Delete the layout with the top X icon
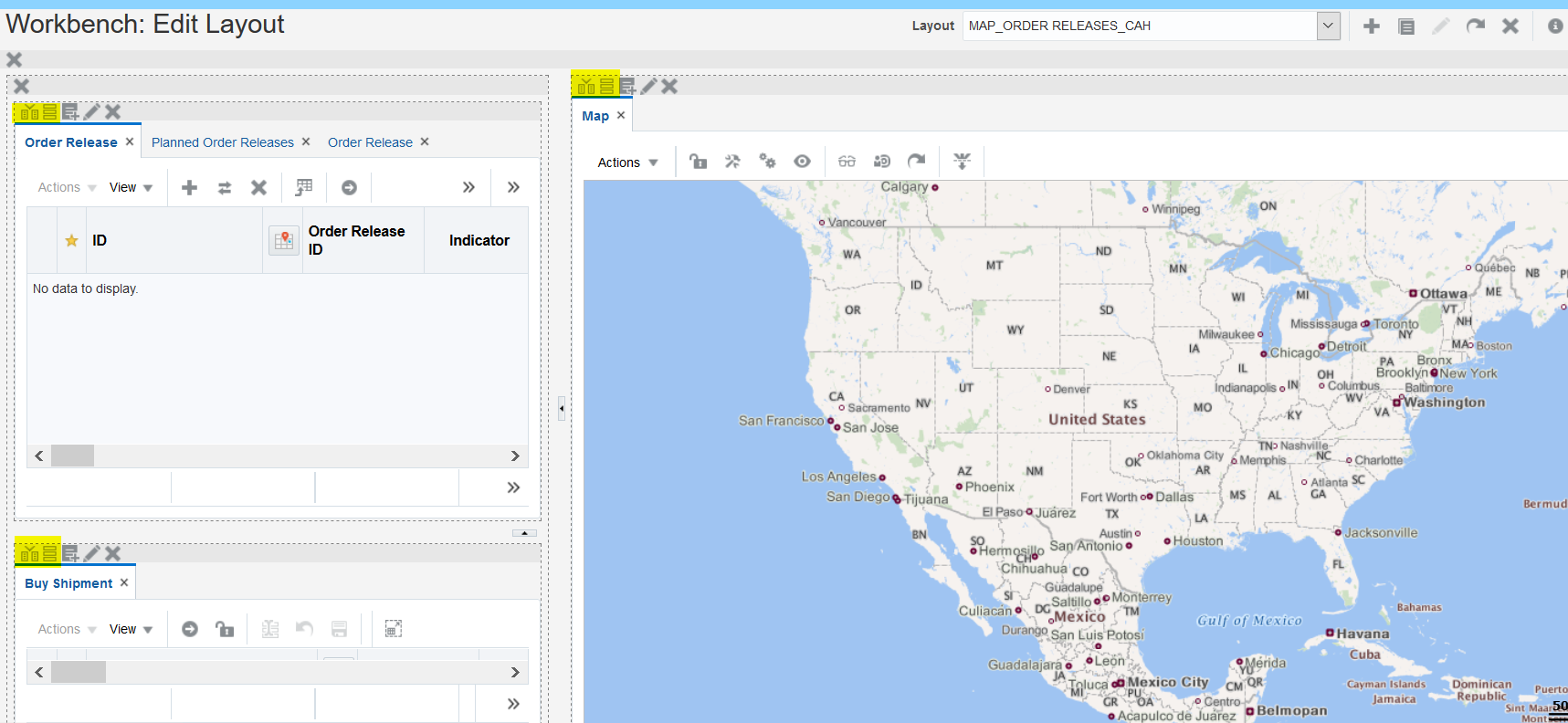 (x=1510, y=26)
